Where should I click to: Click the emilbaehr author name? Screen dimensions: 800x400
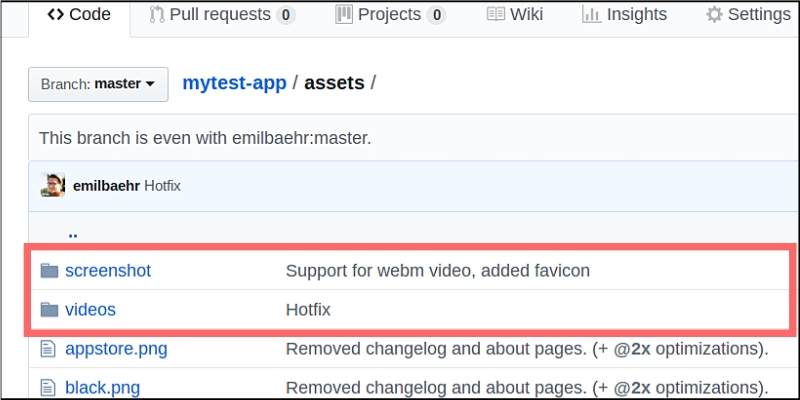106,186
